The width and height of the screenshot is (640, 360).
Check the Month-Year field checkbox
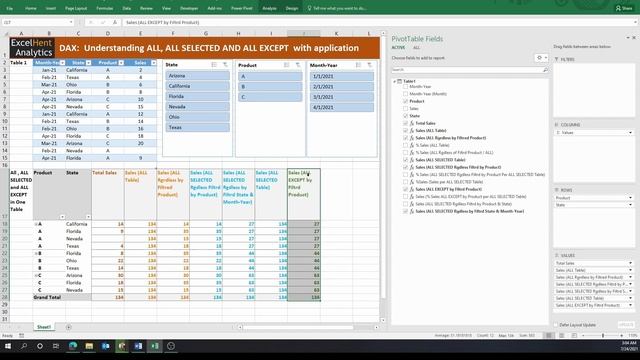click(x=405, y=87)
